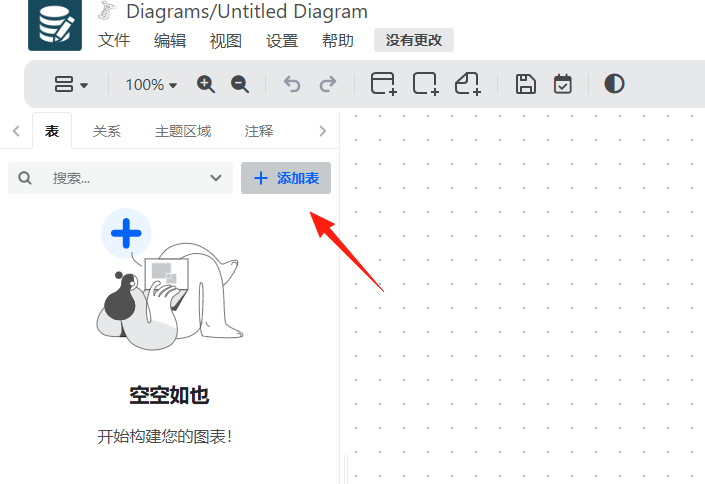
Task: Click the 开始构建您的图表 text
Action: point(165,436)
